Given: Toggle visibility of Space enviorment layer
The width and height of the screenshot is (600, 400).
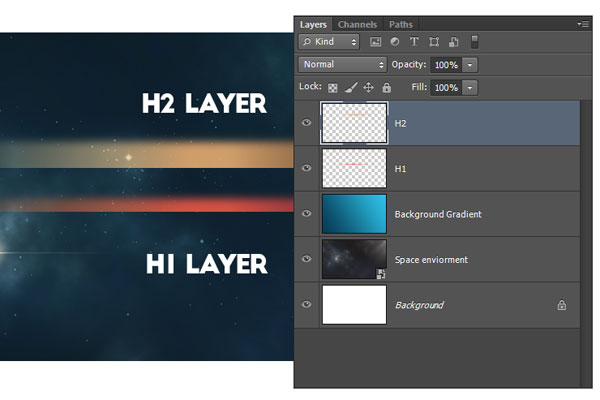Looking at the screenshot, I should pos(307,259).
